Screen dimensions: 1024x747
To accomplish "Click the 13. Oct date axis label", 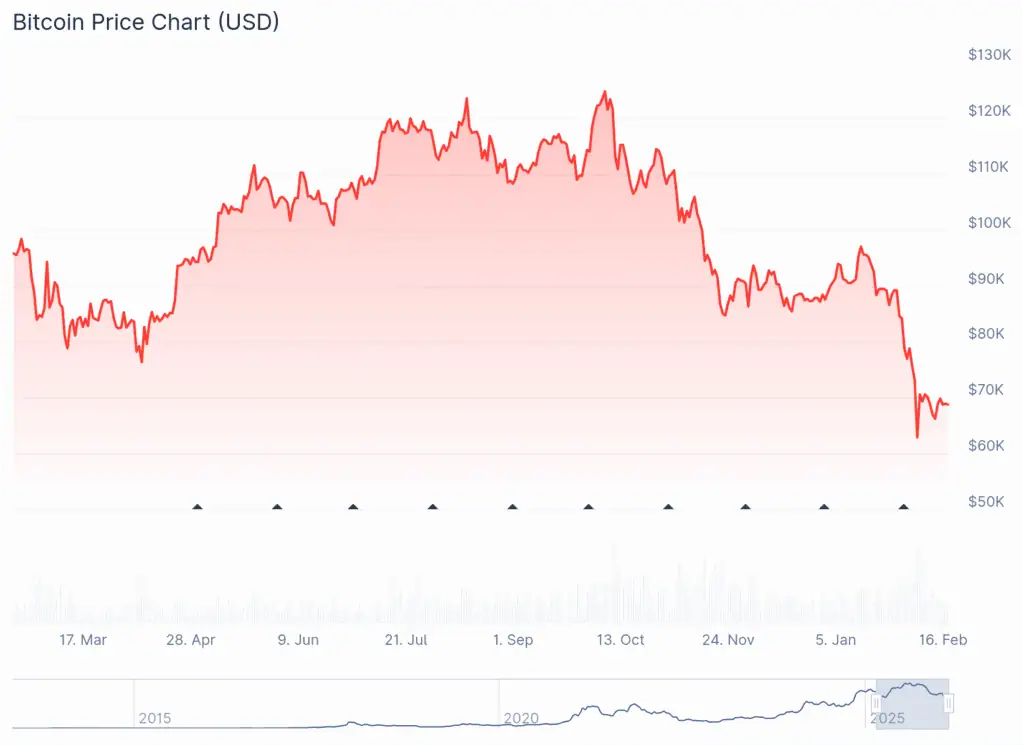I will 621,640.
